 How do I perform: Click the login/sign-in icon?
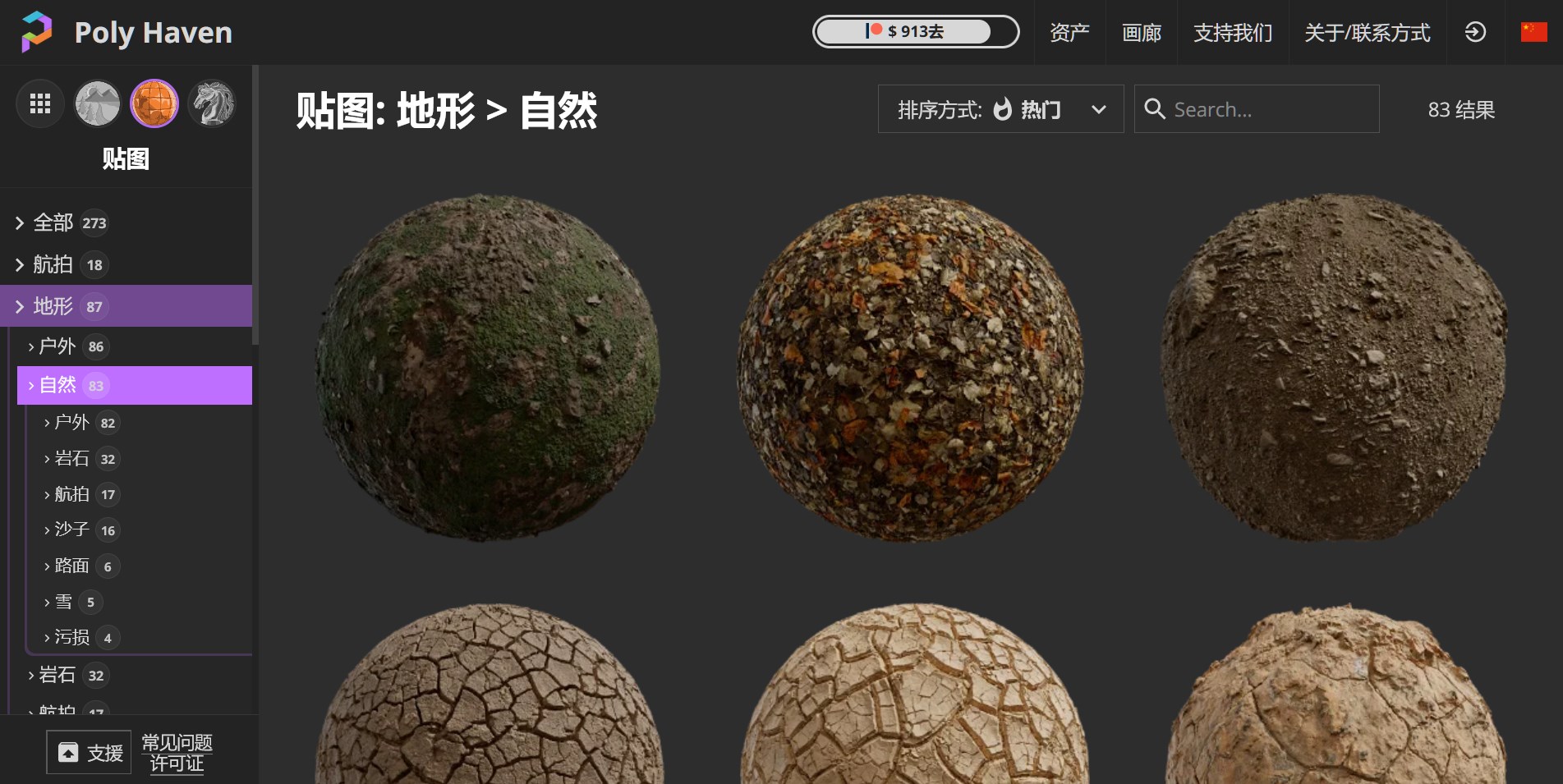[x=1476, y=33]
